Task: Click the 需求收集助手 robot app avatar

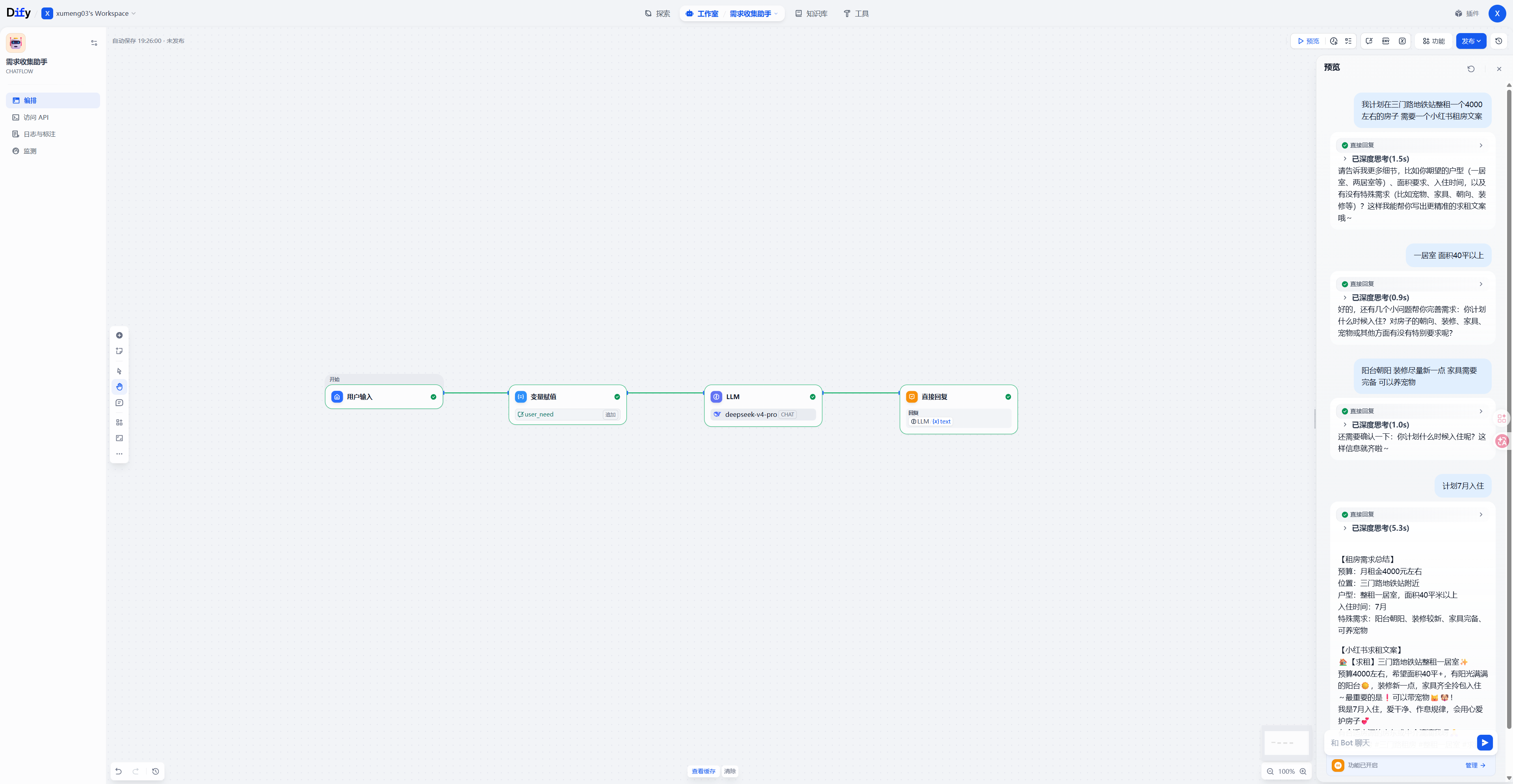Action: (x=16, y=43)
